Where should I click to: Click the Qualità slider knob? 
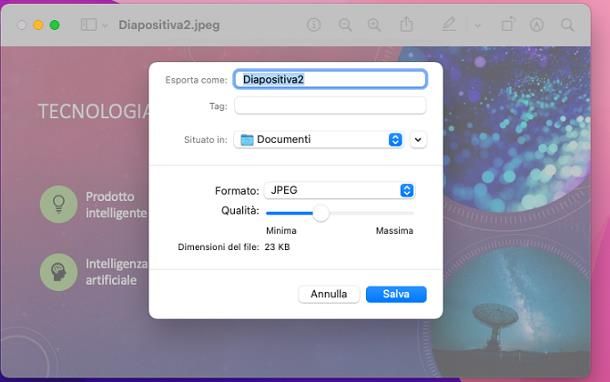[x=321, y=213]
